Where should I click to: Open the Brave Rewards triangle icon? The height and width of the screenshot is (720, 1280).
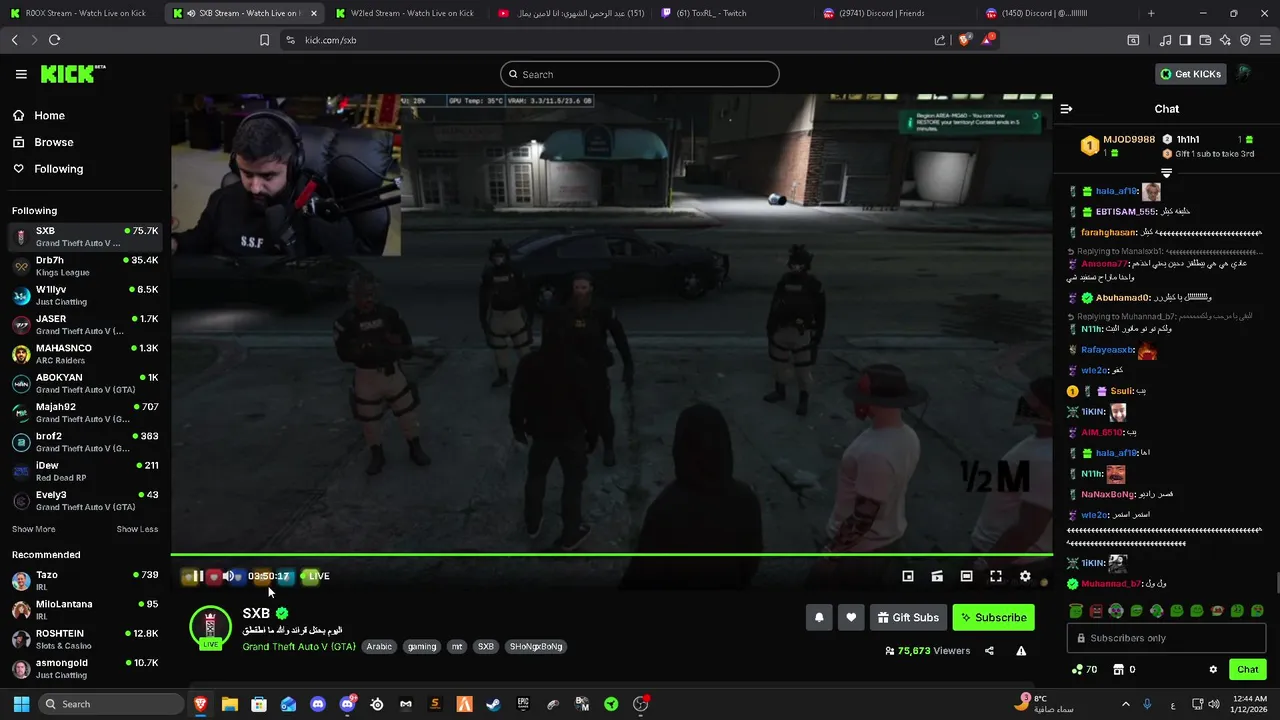tap(988, 39)
